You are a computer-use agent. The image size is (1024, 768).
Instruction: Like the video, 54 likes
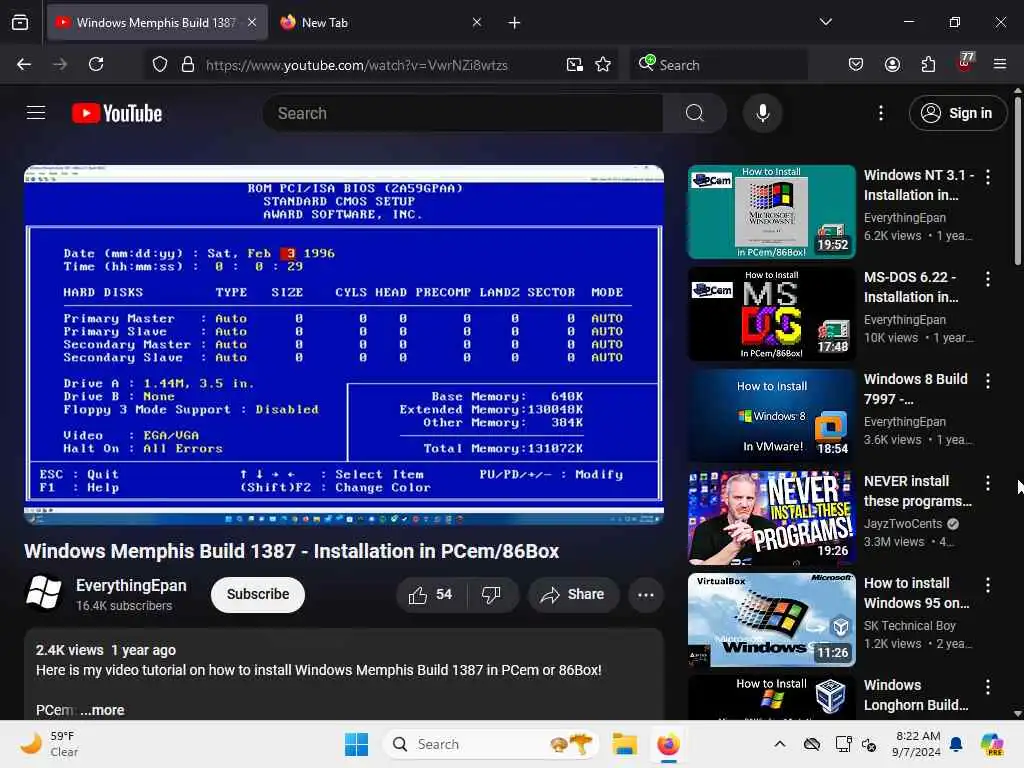[430, 594]
